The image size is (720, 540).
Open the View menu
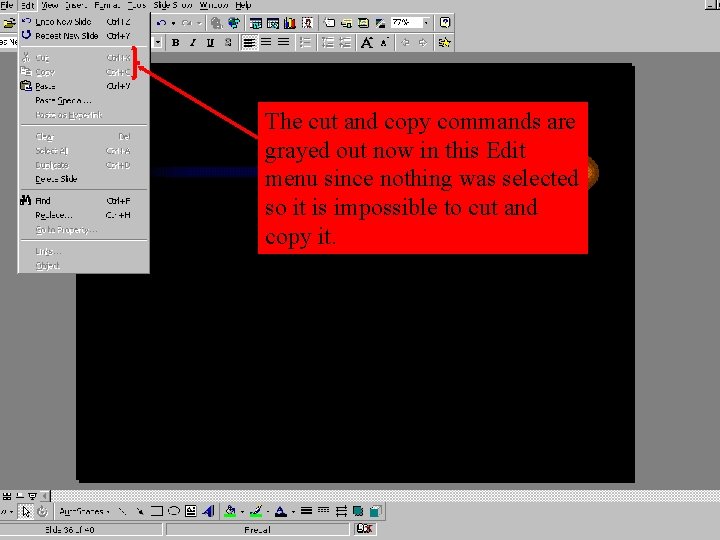coord(50,5)
